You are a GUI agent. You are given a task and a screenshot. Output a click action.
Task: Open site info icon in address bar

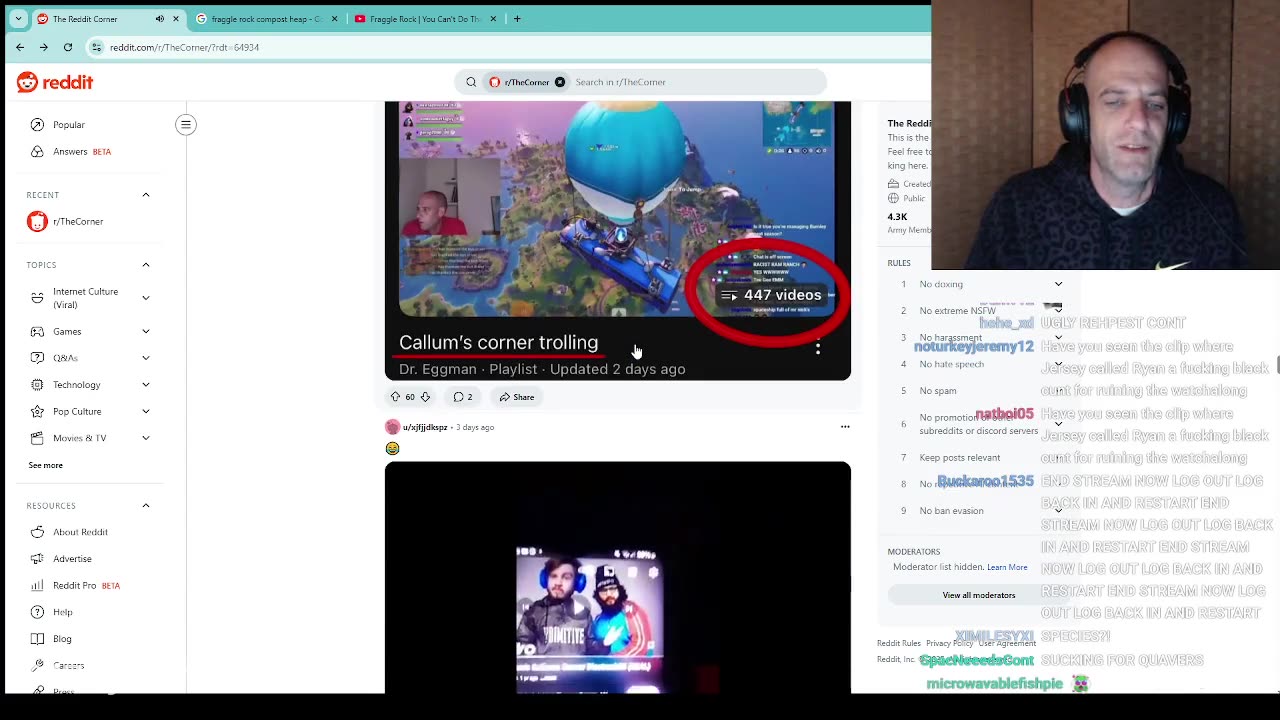[96, 47]
